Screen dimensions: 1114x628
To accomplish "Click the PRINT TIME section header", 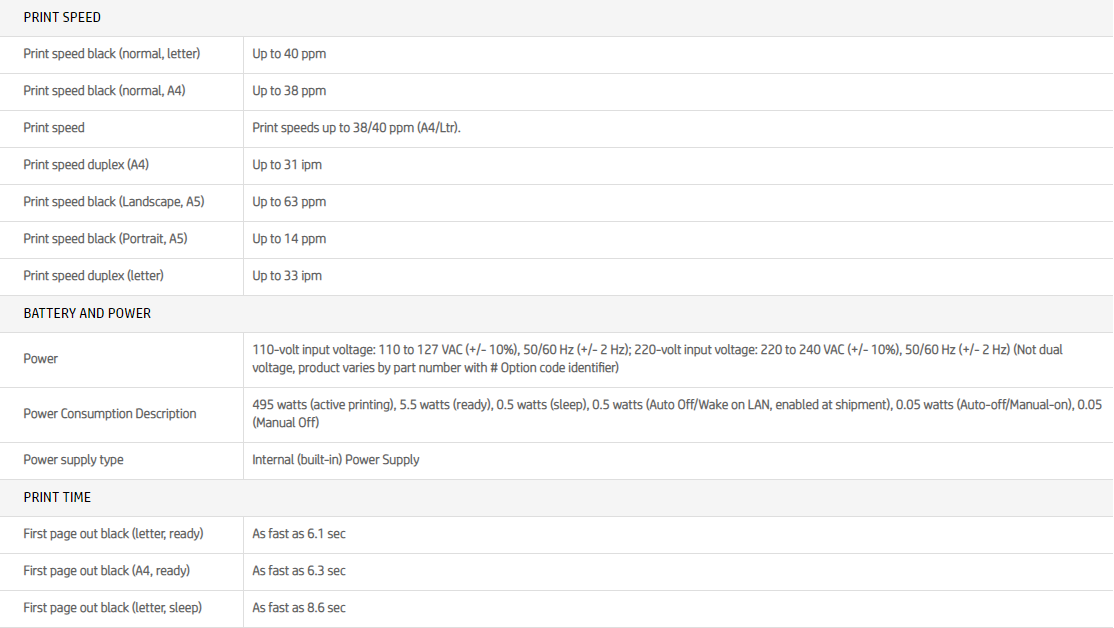I will point(57,497).
